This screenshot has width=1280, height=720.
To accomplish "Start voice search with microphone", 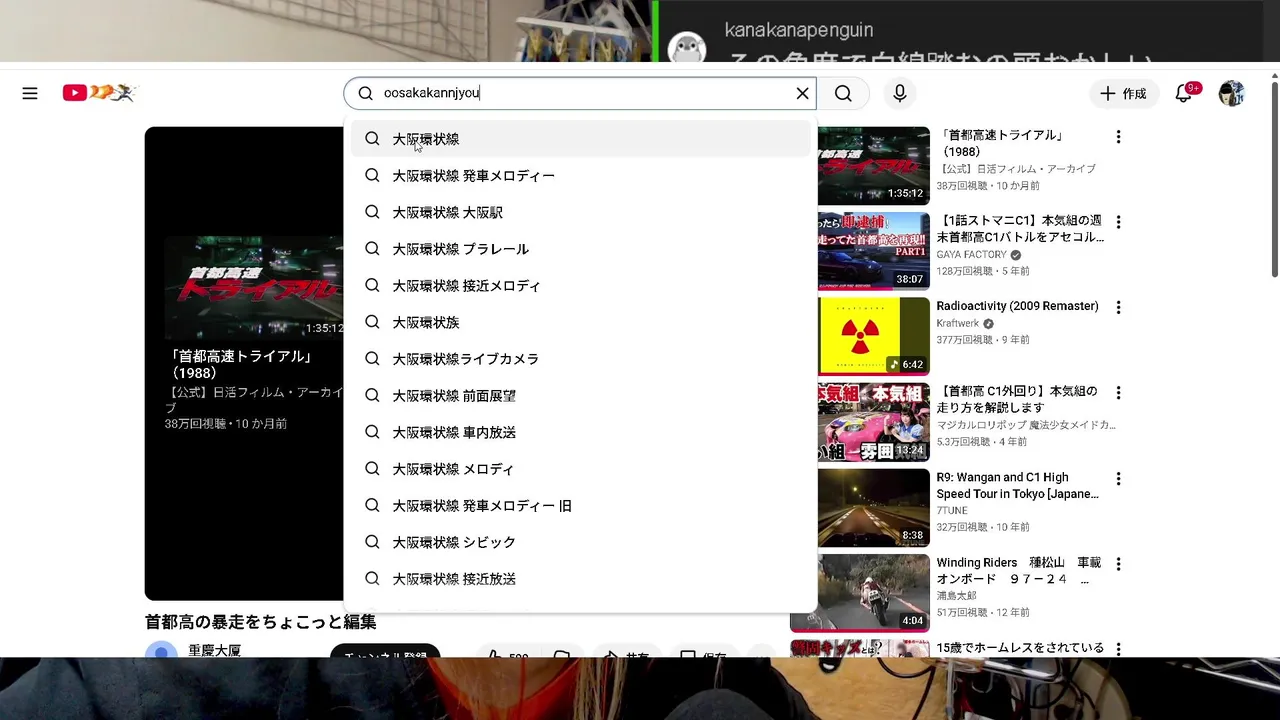I will click(x=900, y=93).
